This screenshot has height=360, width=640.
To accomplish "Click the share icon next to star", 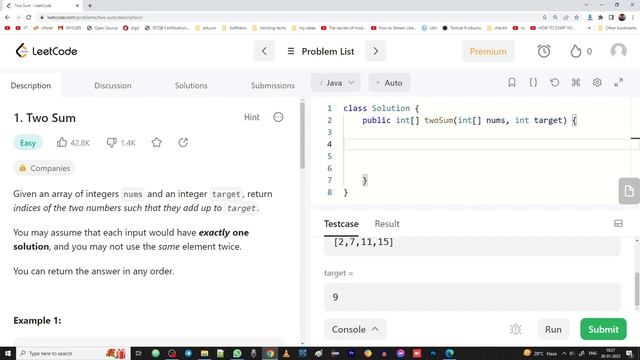I will coord(183,142).
